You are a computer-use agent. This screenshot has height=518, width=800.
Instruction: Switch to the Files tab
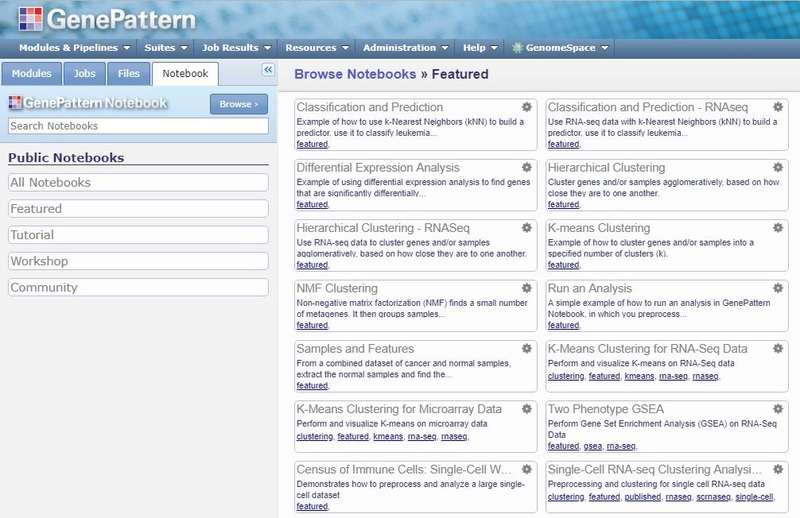[129, 73]
